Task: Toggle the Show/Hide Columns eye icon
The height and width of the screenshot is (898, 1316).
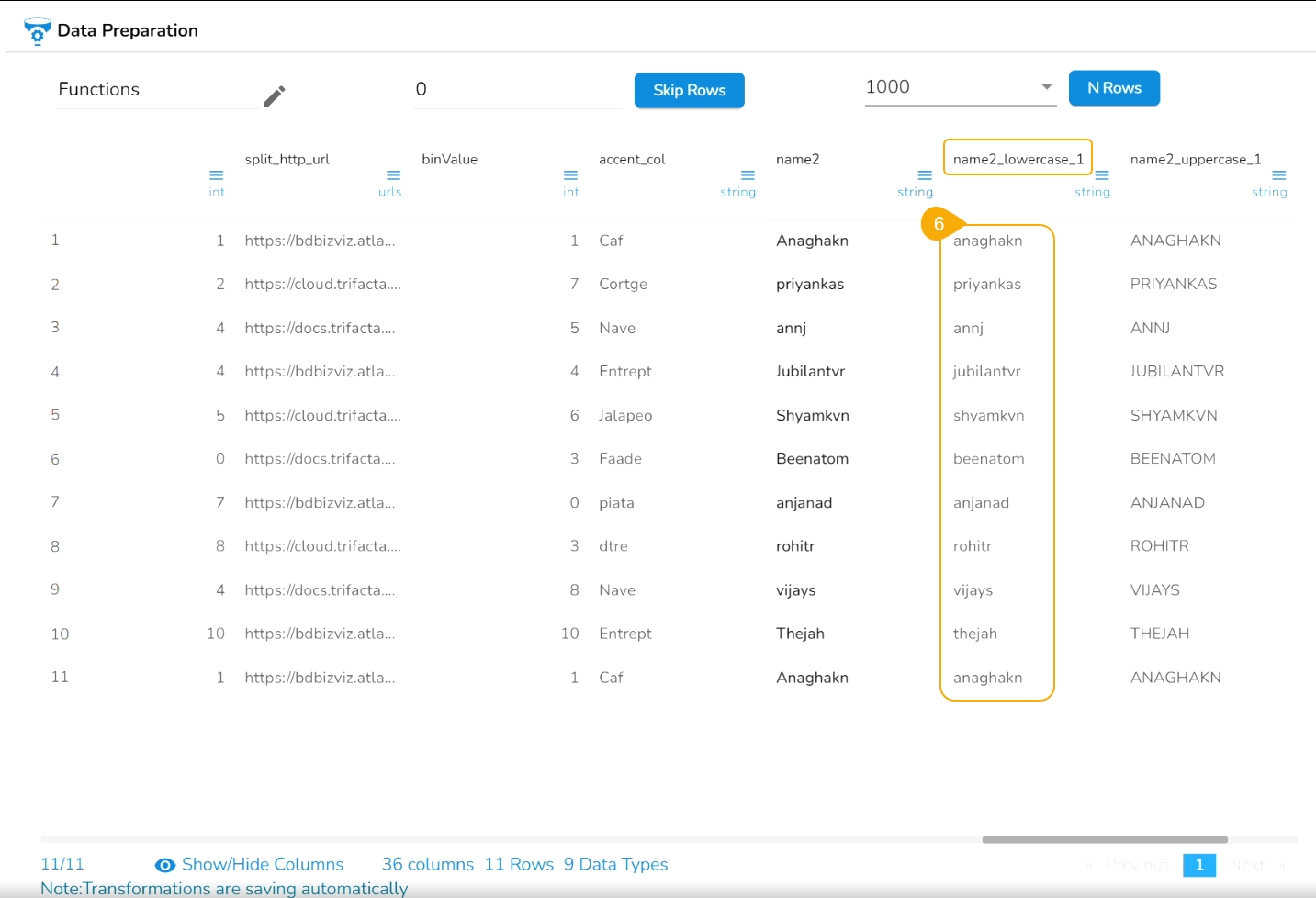Action: (165, 865)
